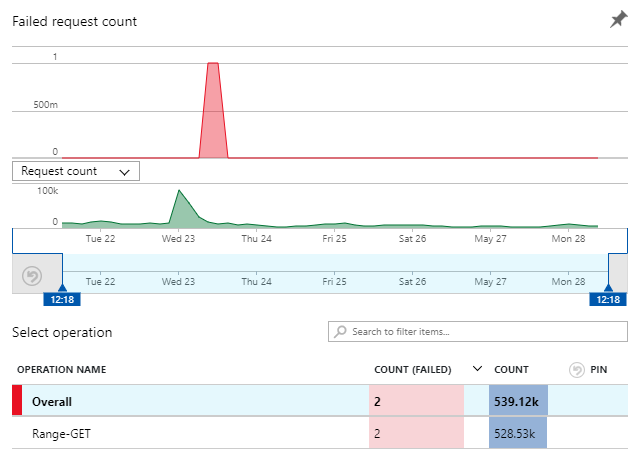636x455 pixels.
Task: Reset the time range selection
Action: (32, 276)
